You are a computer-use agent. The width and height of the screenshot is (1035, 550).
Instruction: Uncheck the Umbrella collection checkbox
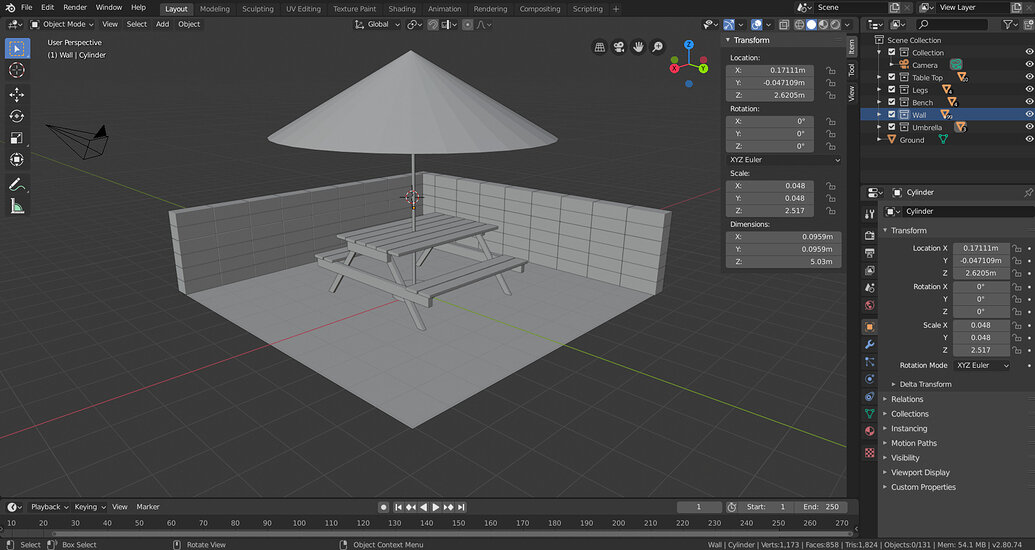[892, 127]
